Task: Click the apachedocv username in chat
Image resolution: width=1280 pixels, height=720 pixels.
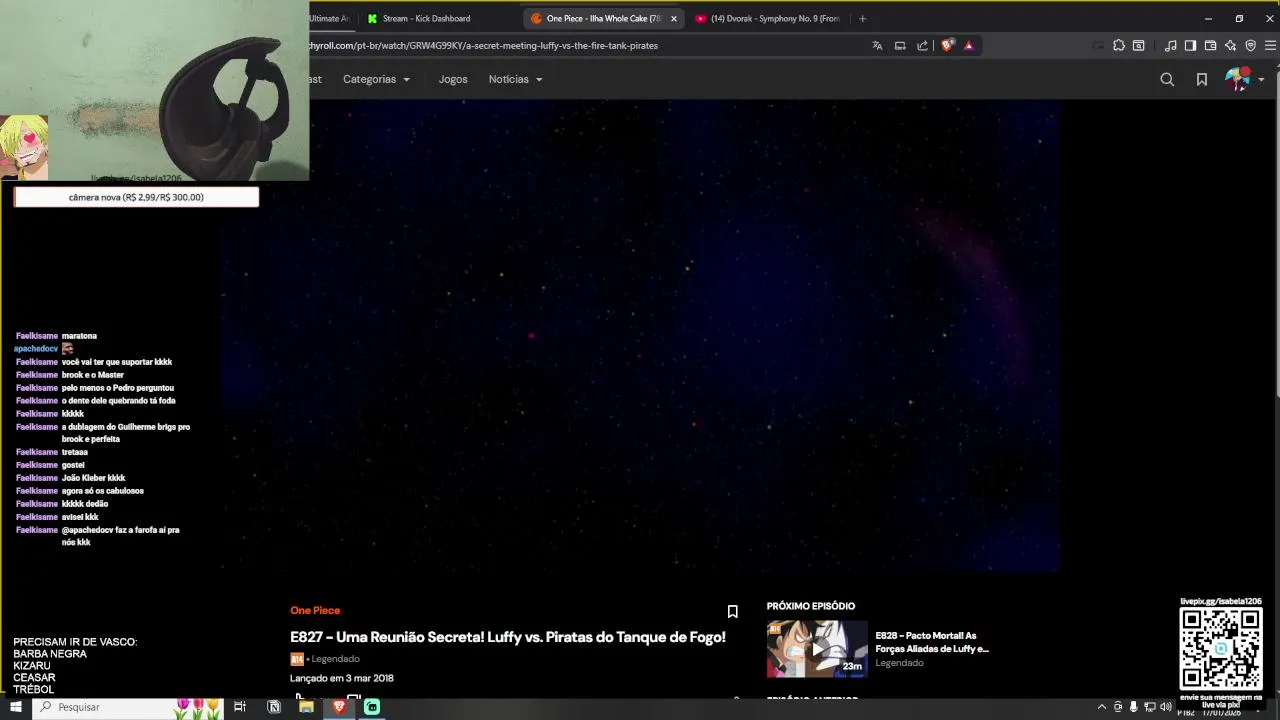Action: pyautogui.click(x=37, y=349)
